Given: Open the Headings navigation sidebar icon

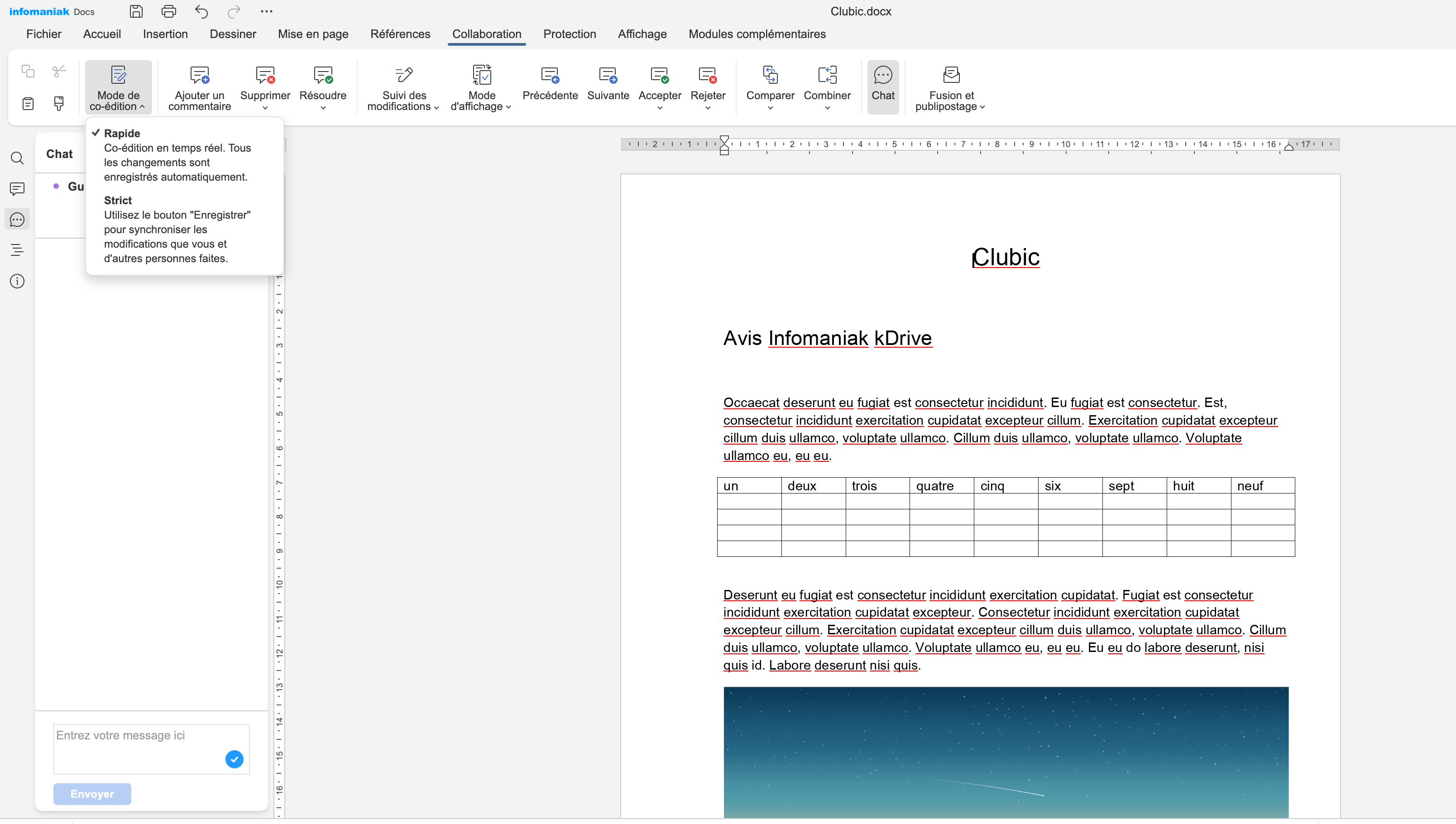Looking at the screenshot, I should [x=18, y=250].
